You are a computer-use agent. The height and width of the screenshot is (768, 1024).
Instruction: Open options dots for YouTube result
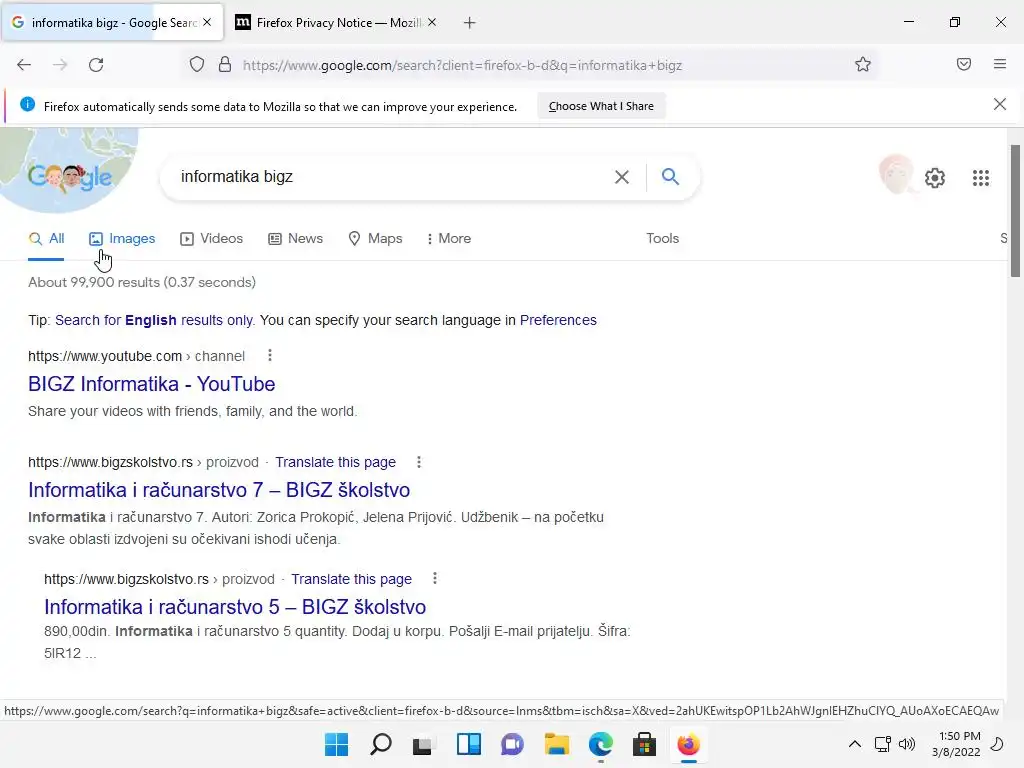click(270, 355)
